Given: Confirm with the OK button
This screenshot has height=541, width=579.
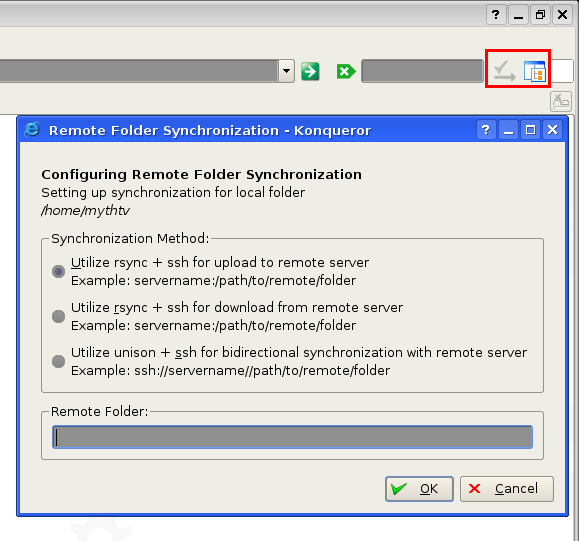Looking at the screenshot, I should pos(419,489).
